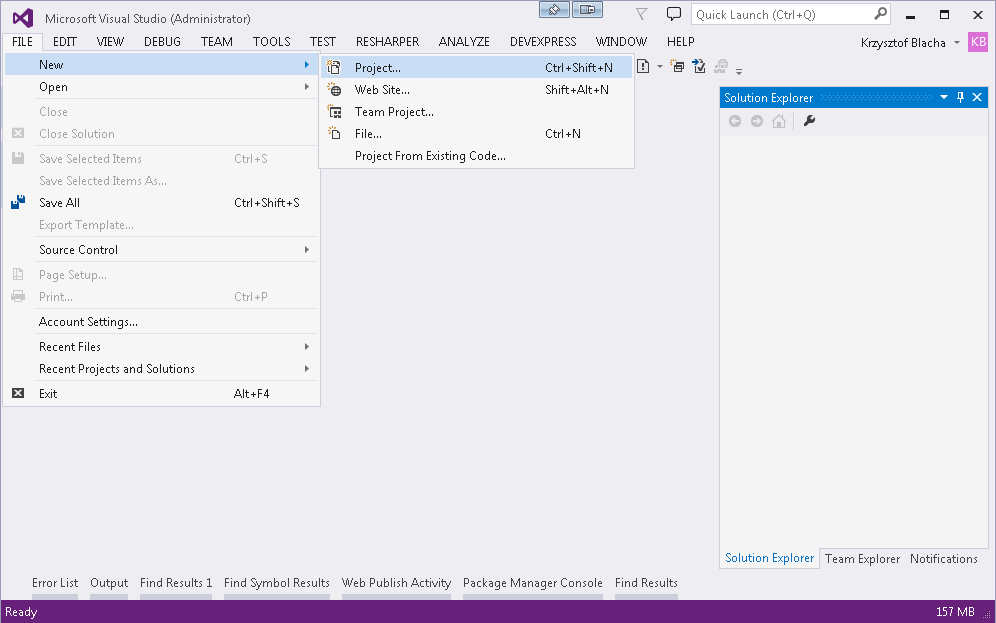Click the Visual Studio logo icon
The image size is (996, 623).
23,18
